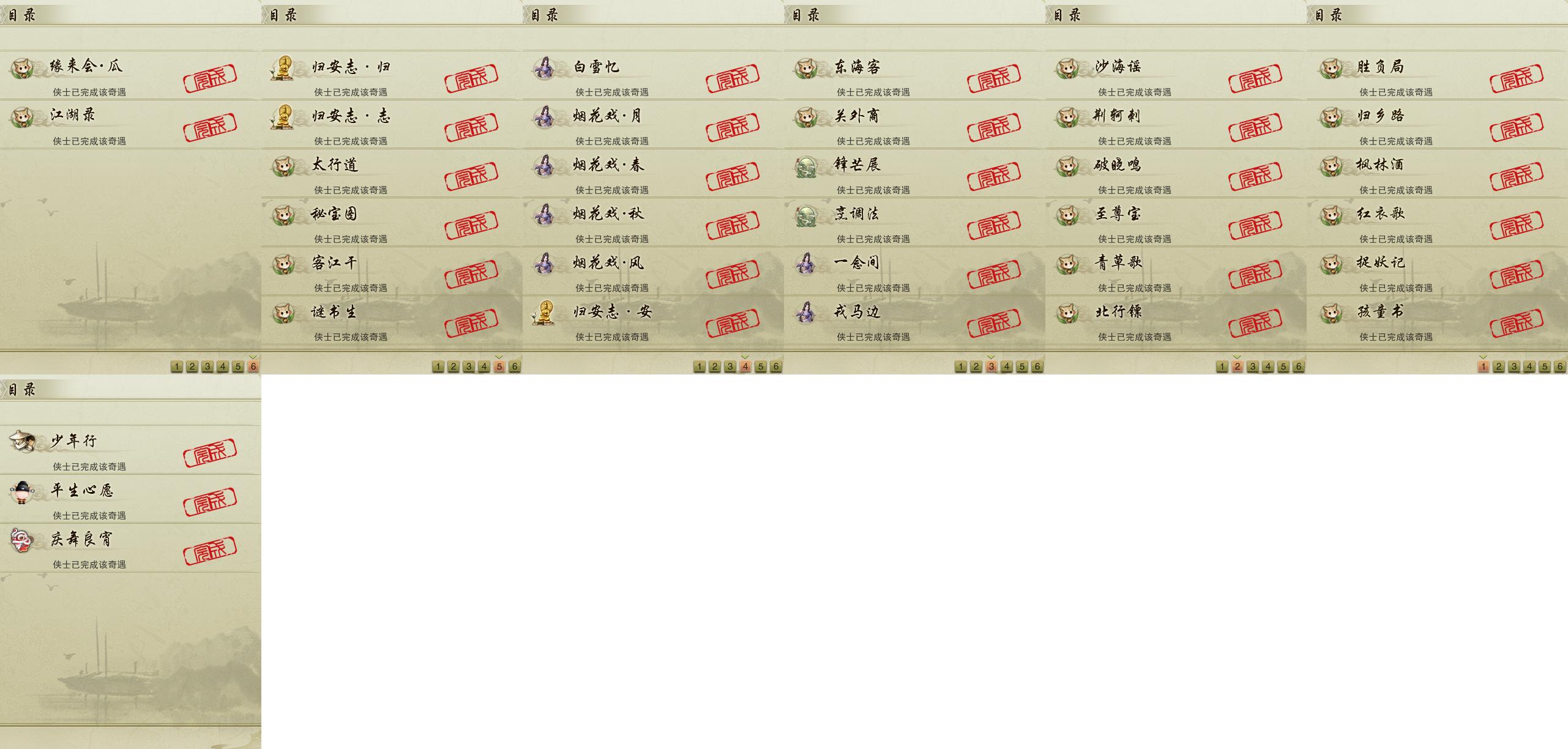Click the purple lady icon next to 白雪忆
The image size is (1568, 749).
coord(543,67)
